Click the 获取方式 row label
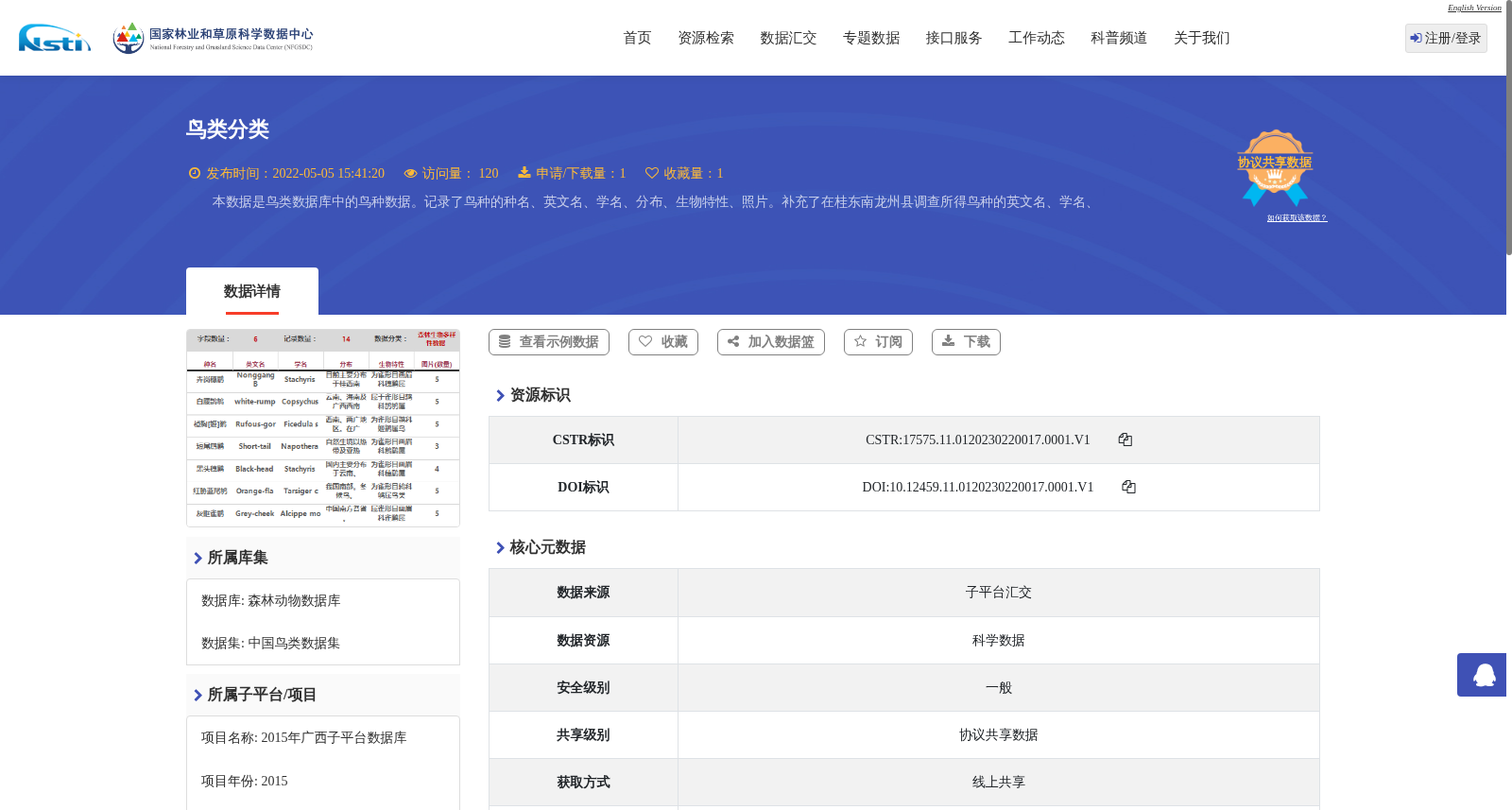 583,783
